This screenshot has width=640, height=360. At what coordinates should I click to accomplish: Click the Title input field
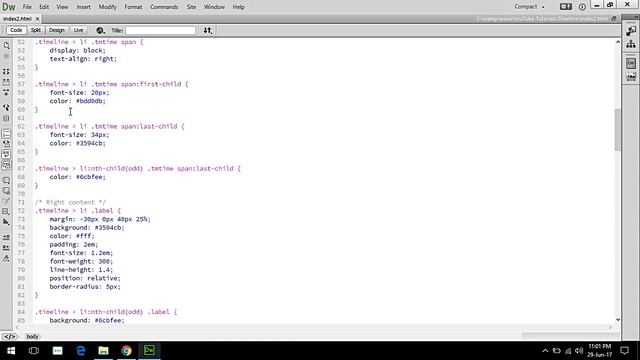[160, 31]
